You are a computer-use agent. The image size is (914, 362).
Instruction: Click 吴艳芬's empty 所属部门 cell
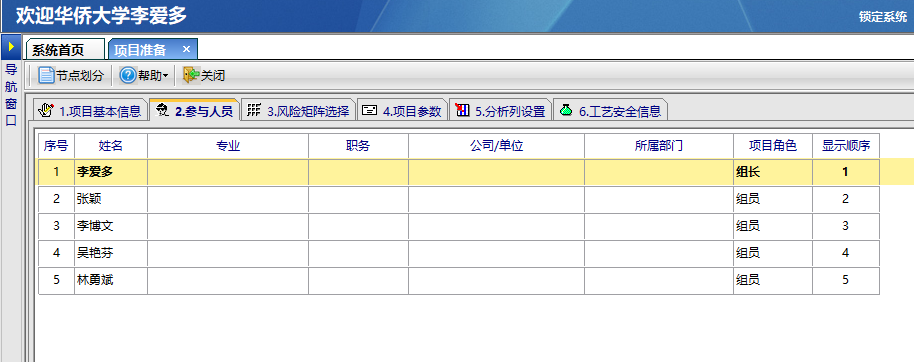[x=659, y=253]
